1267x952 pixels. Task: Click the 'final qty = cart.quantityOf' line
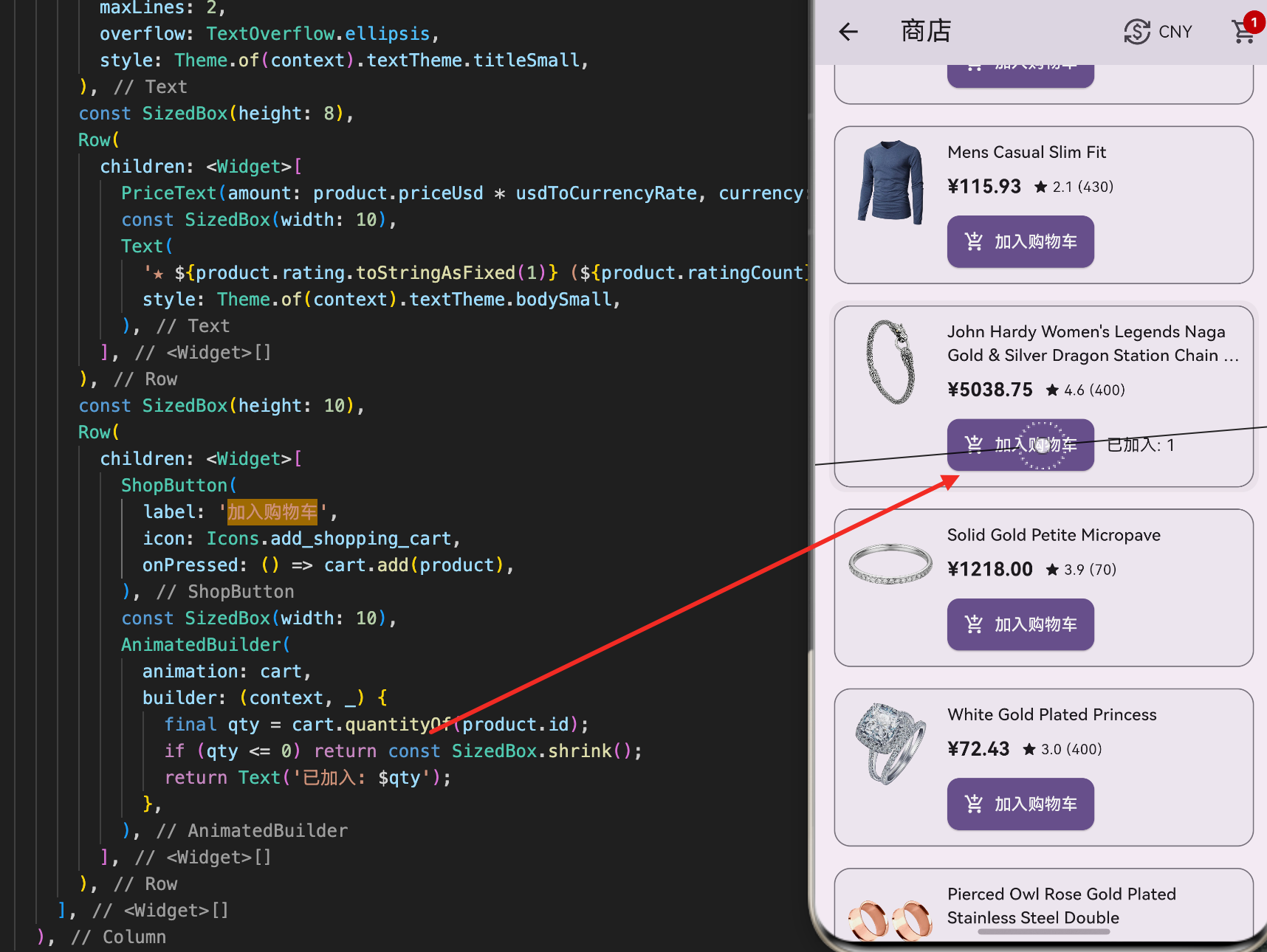pos(377,725)
